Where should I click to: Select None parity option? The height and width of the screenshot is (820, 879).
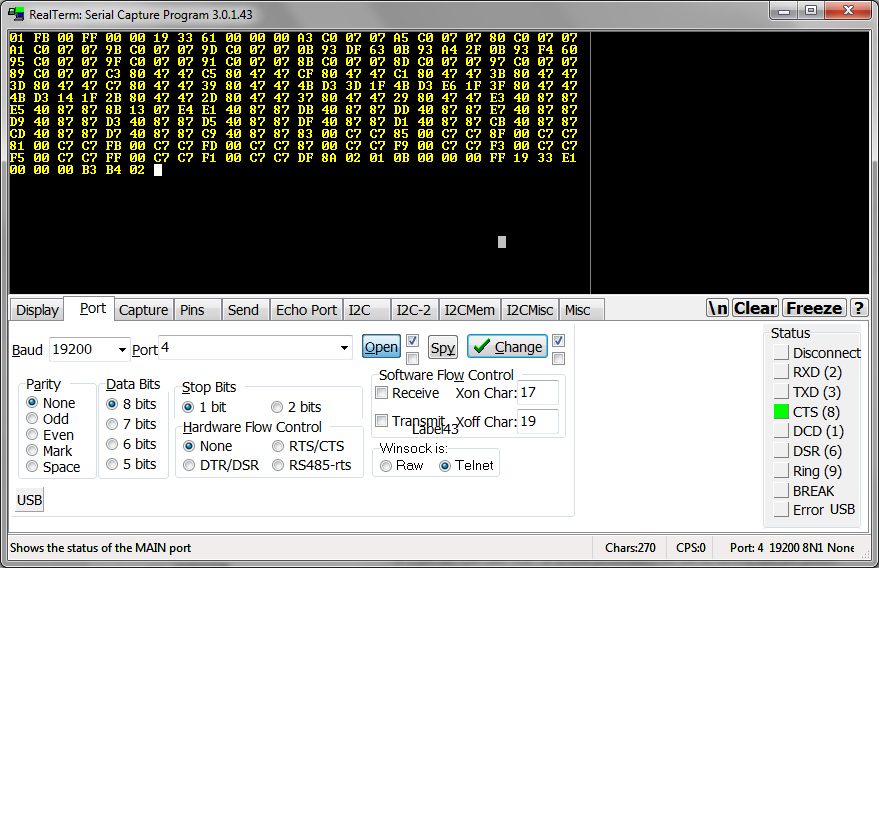[x=33, y=402]
